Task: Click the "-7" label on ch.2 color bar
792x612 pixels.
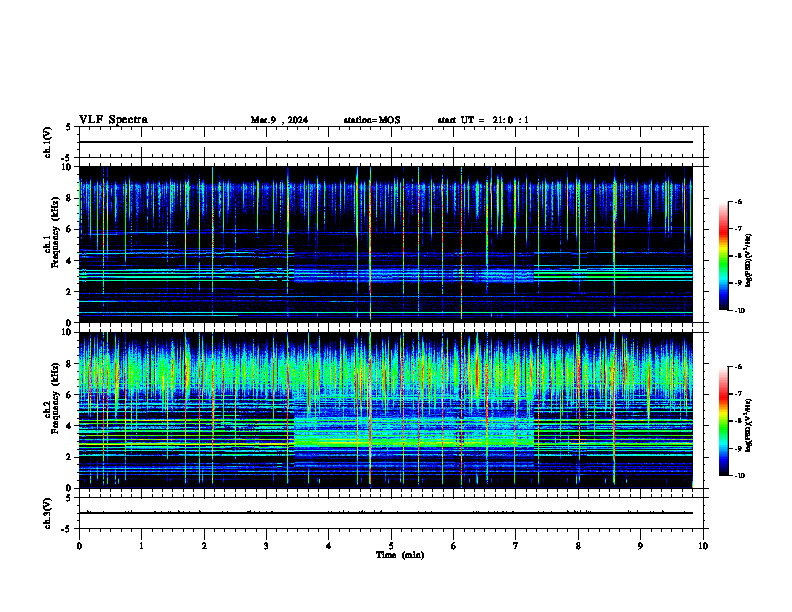Action: click(x=738, y=394)
